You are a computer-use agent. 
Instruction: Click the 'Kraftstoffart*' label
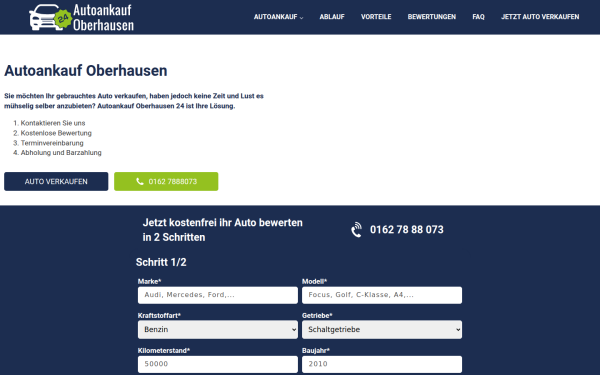pos(159,316)
